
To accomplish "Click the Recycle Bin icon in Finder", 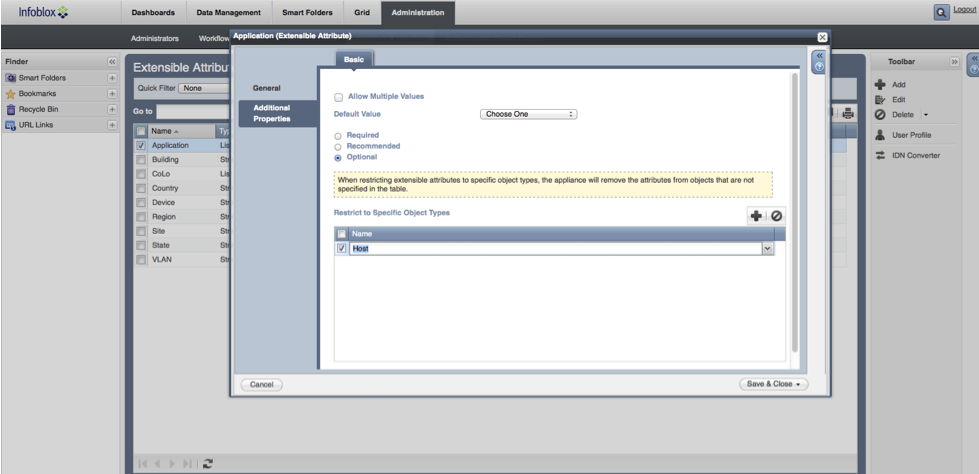I will [x=10, y=109].
